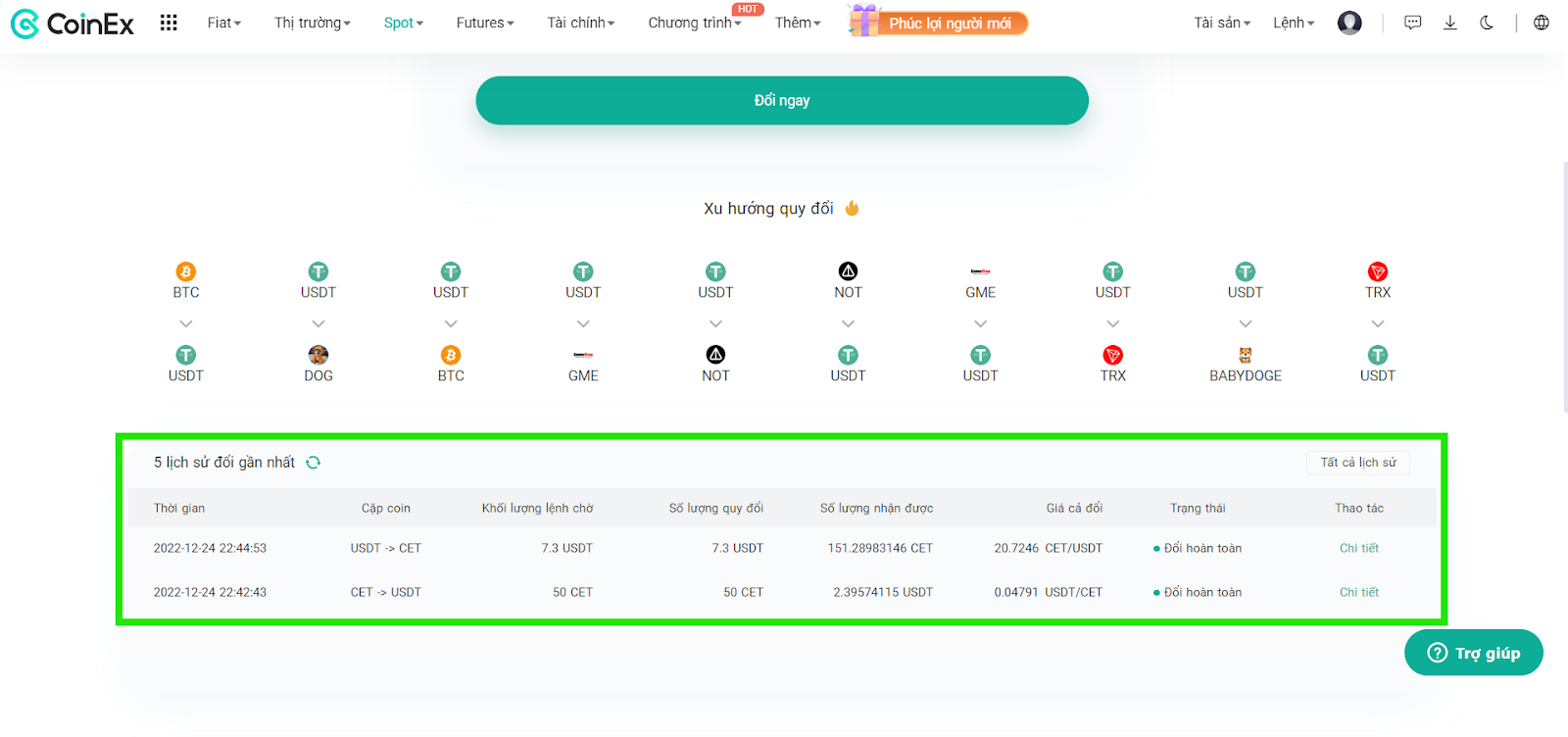The height and width of the screenshot is (737, 1568).
Task: Click the USDT -> CET pair cell
Action: (x=386, y=548)
